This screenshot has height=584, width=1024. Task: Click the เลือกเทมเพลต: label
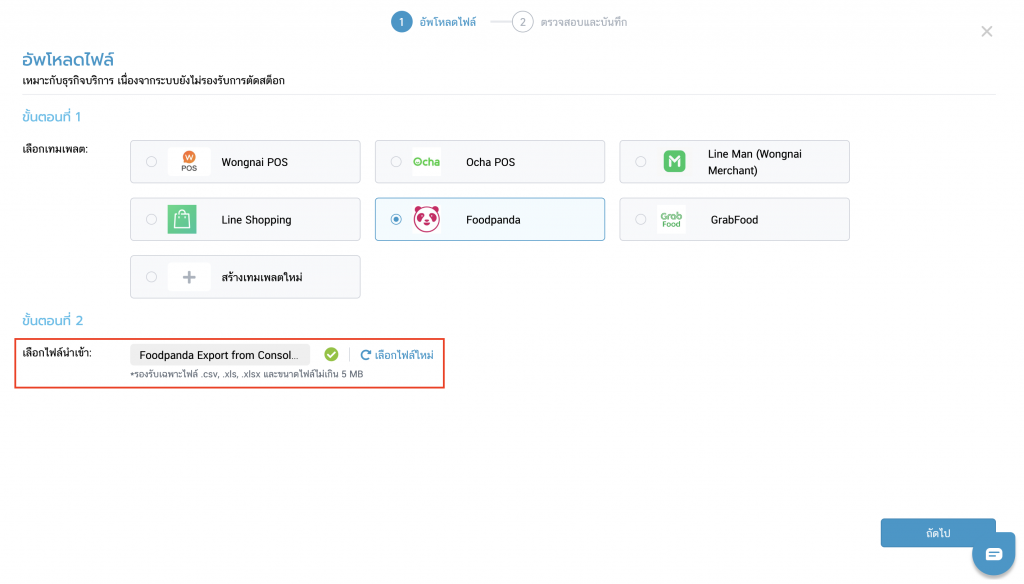55,149
